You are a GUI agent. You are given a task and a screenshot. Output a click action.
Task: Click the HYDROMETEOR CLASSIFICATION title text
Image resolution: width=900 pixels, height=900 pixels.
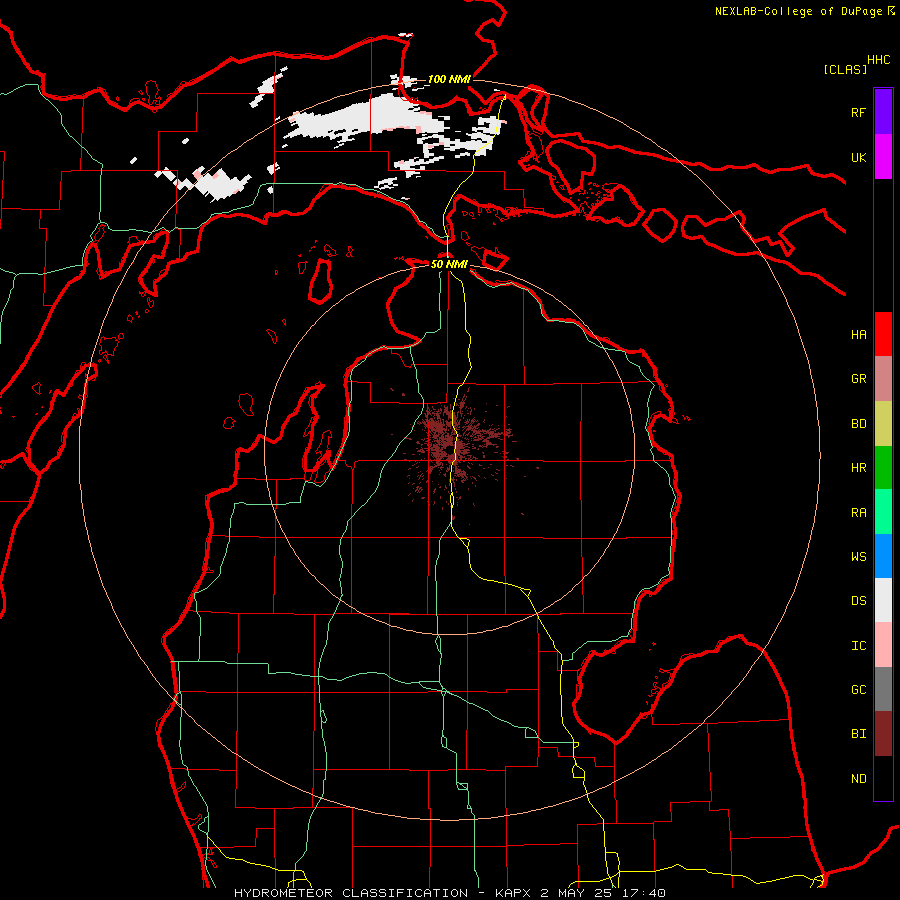point(351,893)
